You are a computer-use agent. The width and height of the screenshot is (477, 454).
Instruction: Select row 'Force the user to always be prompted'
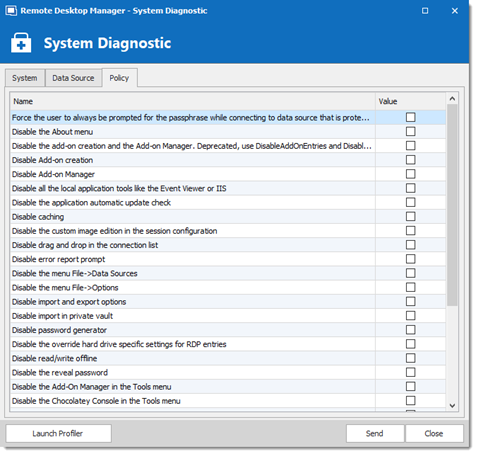[x=228, y=118]
